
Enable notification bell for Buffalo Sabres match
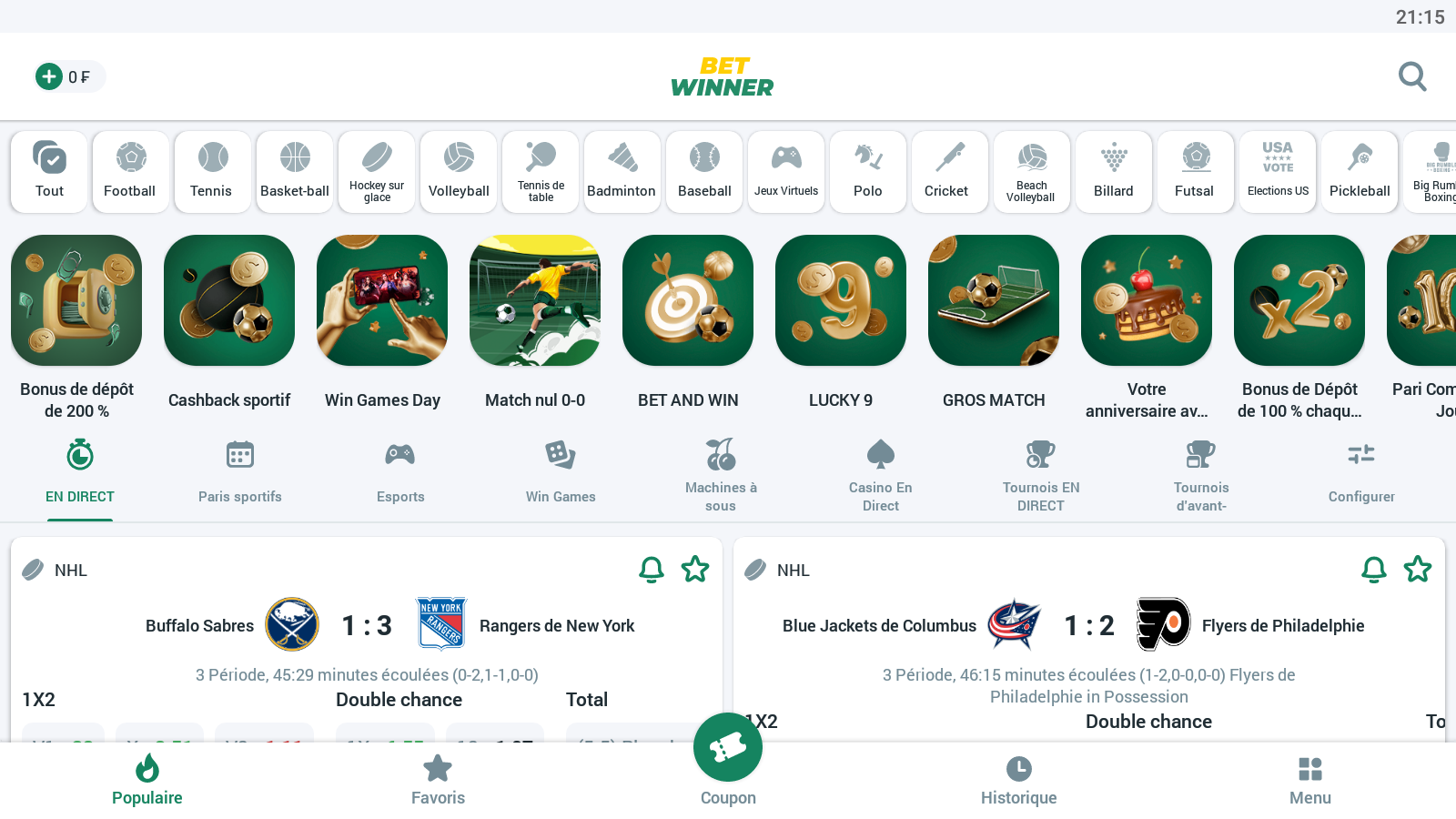[x=652, y=569]
